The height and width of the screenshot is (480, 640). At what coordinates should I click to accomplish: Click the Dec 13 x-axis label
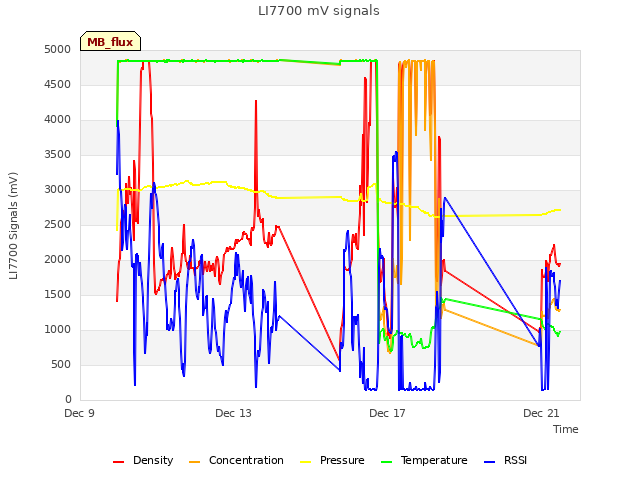233,413
